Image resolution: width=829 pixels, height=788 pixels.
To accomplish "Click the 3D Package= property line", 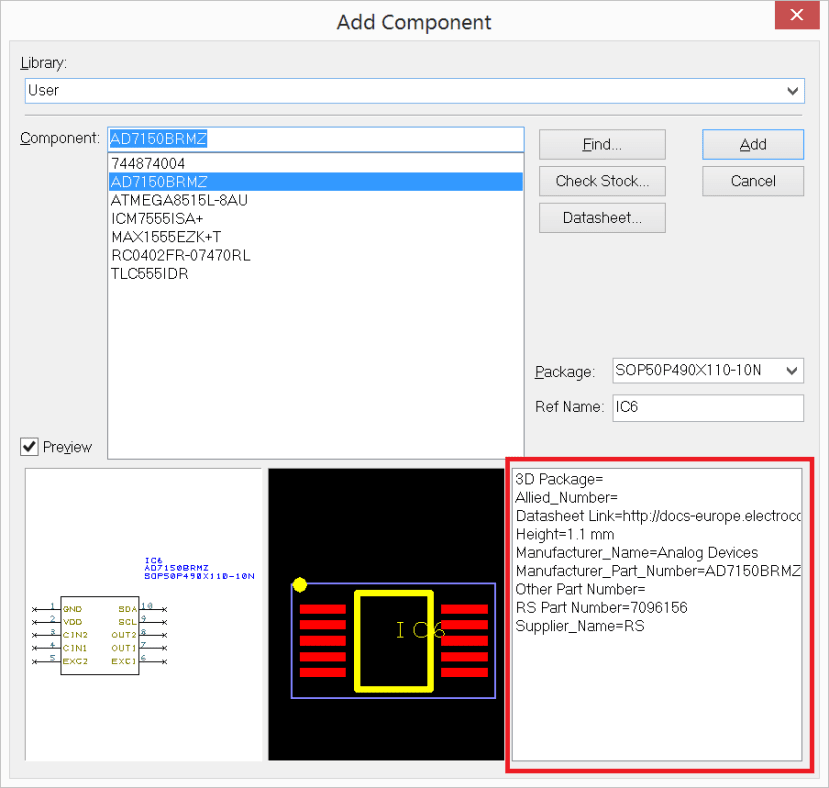I will [x=559, y=479].
